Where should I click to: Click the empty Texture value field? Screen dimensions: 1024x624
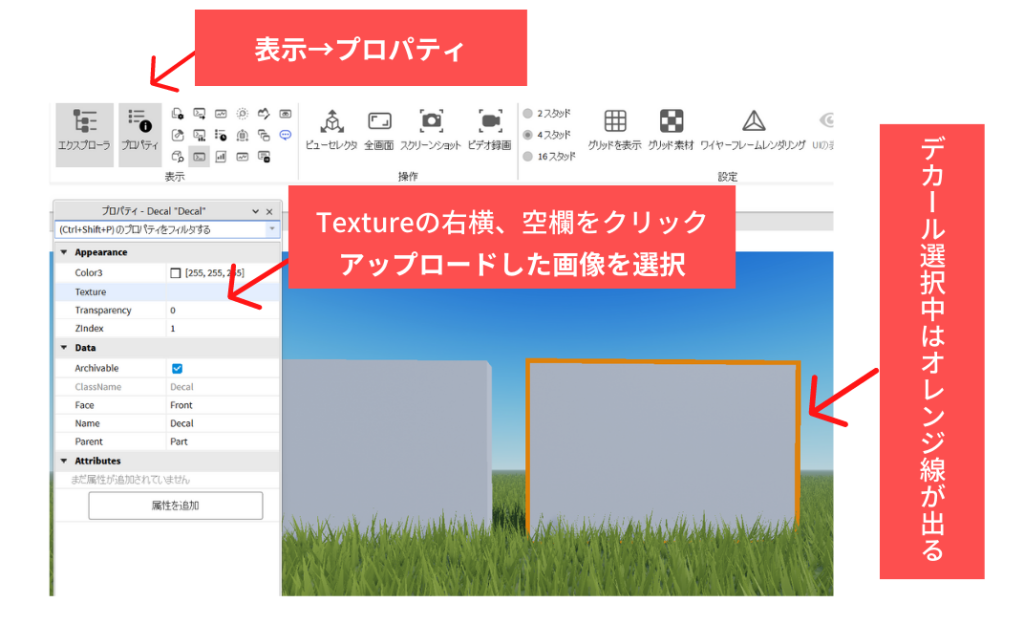(222, 292)
